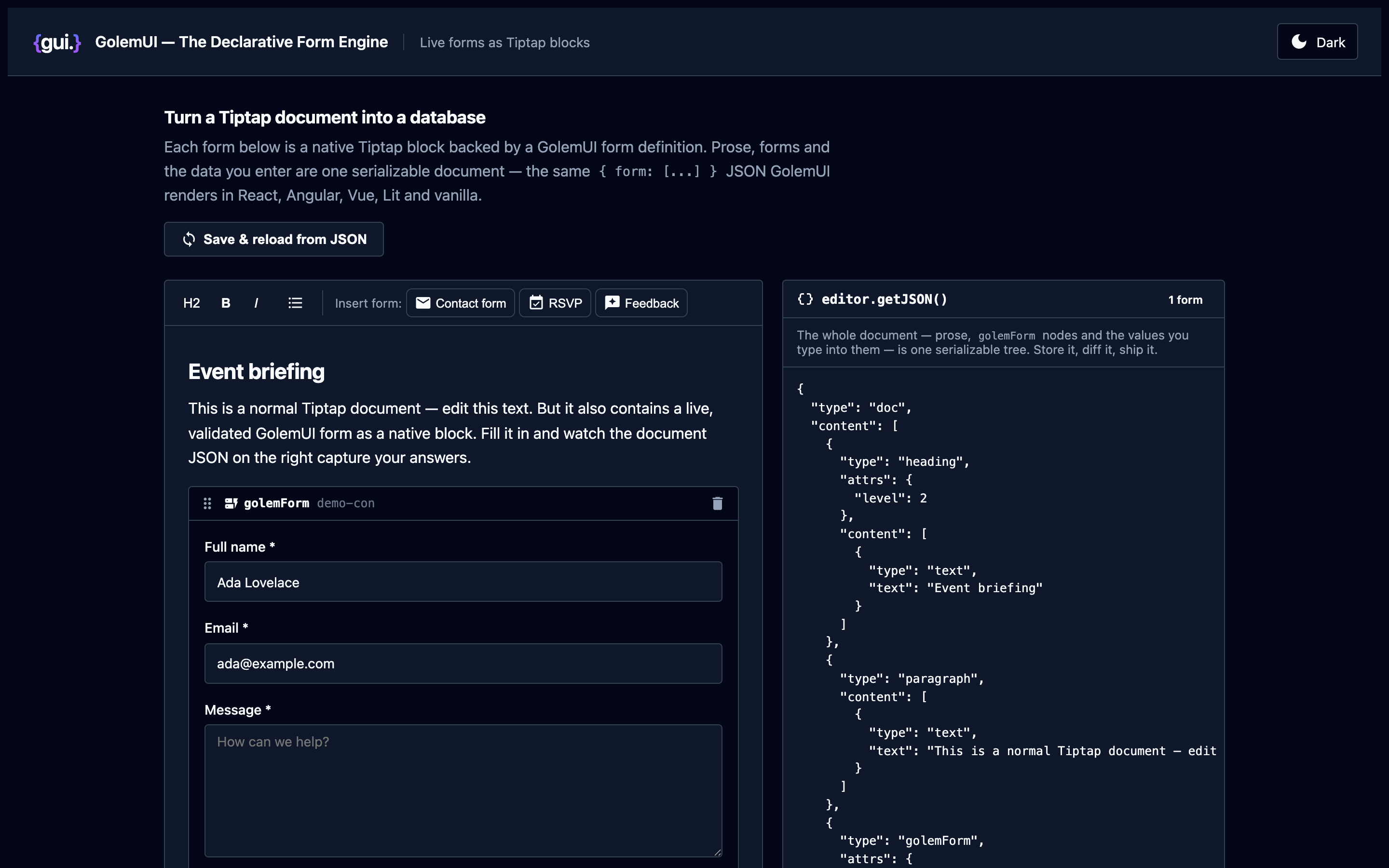Click the JSON line '"text": "Event briefing"'
The height and width of the screenshot is (868, 1389).
coord(955,588)
